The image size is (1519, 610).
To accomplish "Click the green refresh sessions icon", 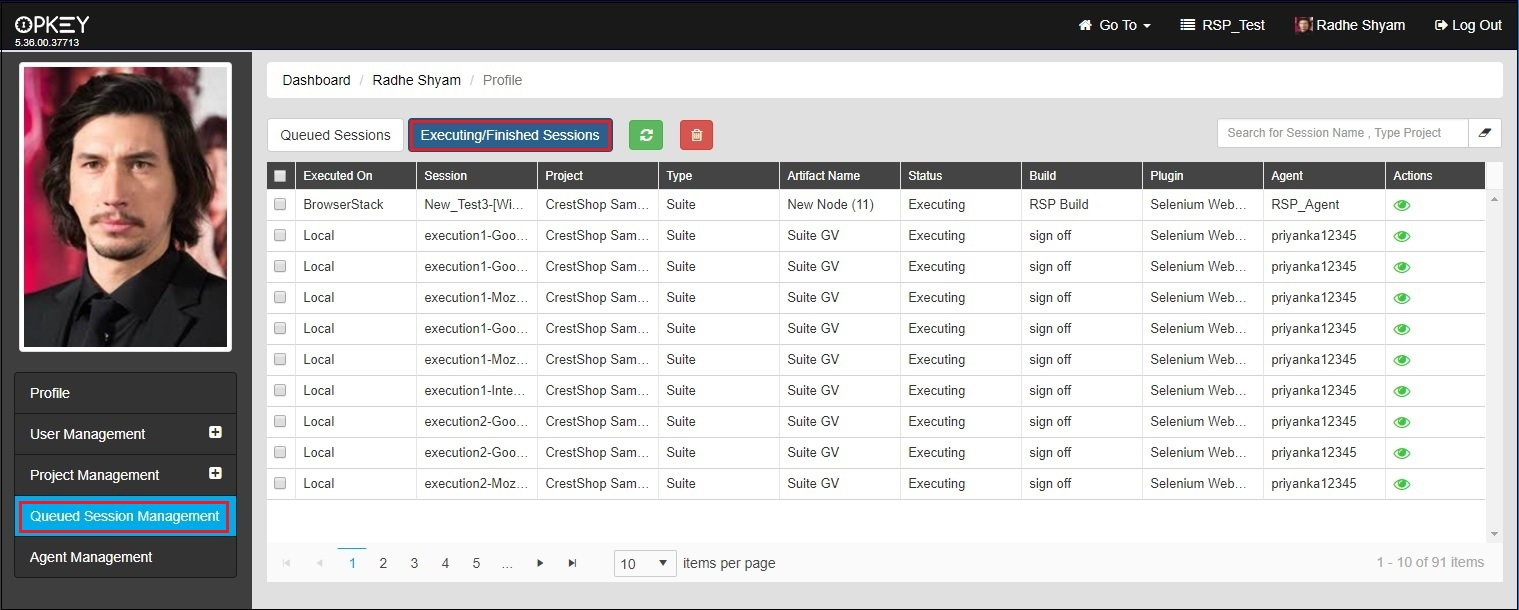I will click(646, 135).
